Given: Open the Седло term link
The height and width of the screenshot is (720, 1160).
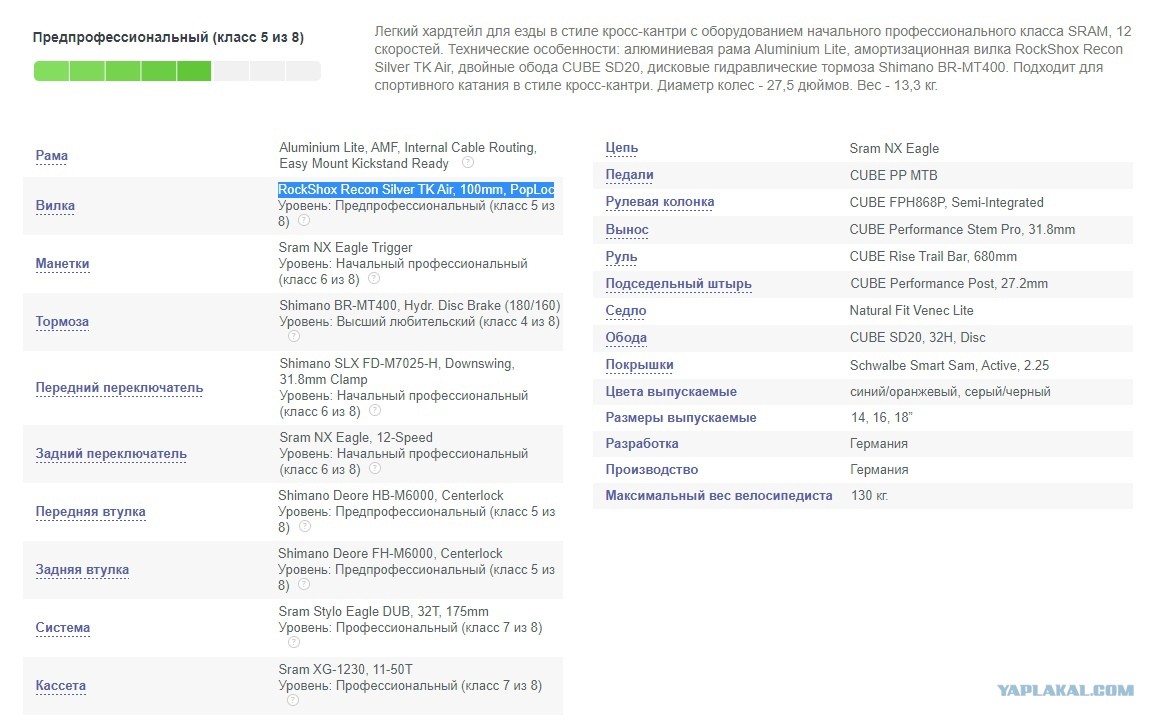Looking at the screenshot, I should [x=626, y=311].
